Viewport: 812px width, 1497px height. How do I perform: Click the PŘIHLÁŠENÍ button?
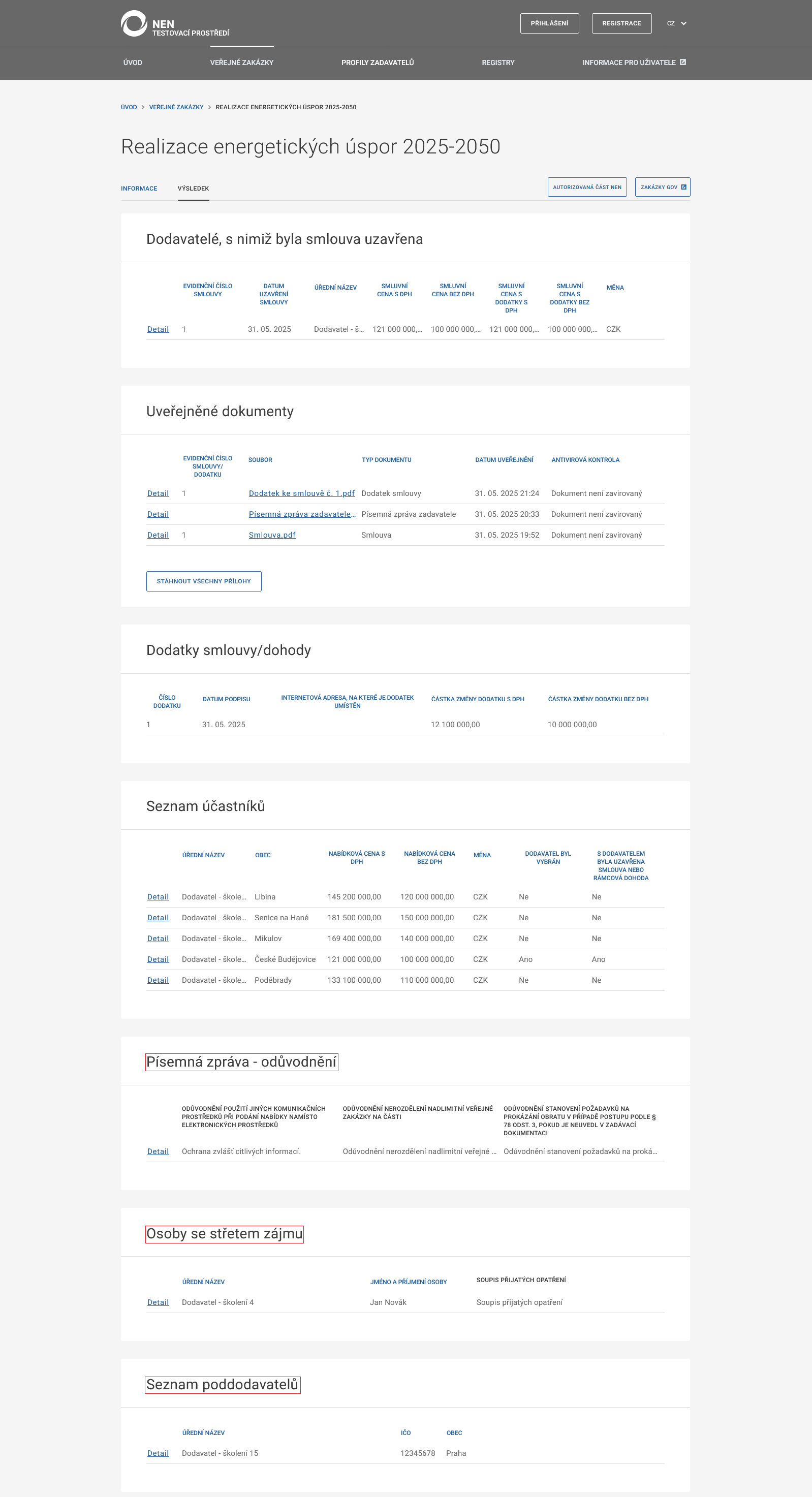[x=549, y=23]
